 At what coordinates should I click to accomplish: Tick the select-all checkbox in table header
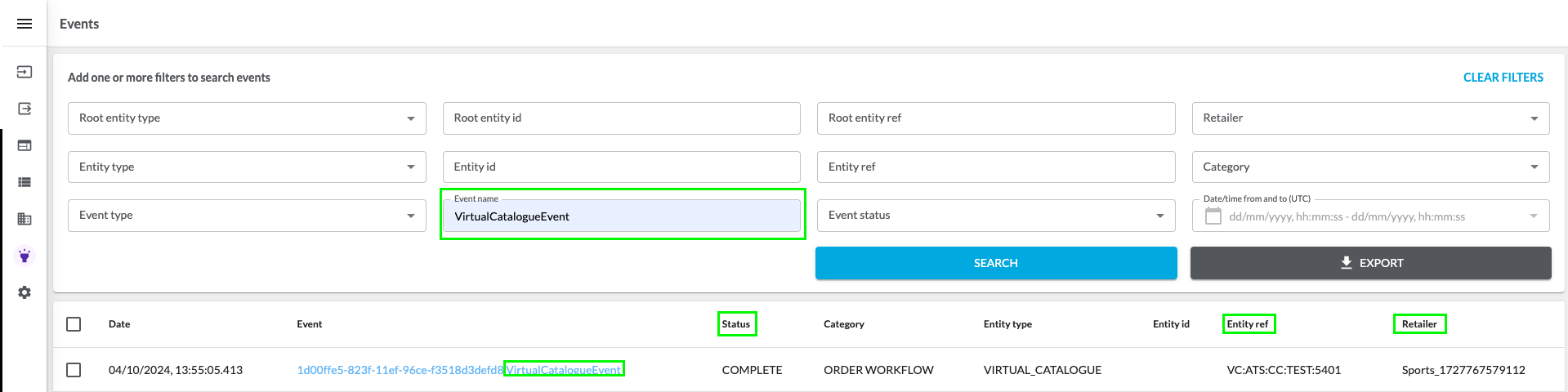click(74, 324)
